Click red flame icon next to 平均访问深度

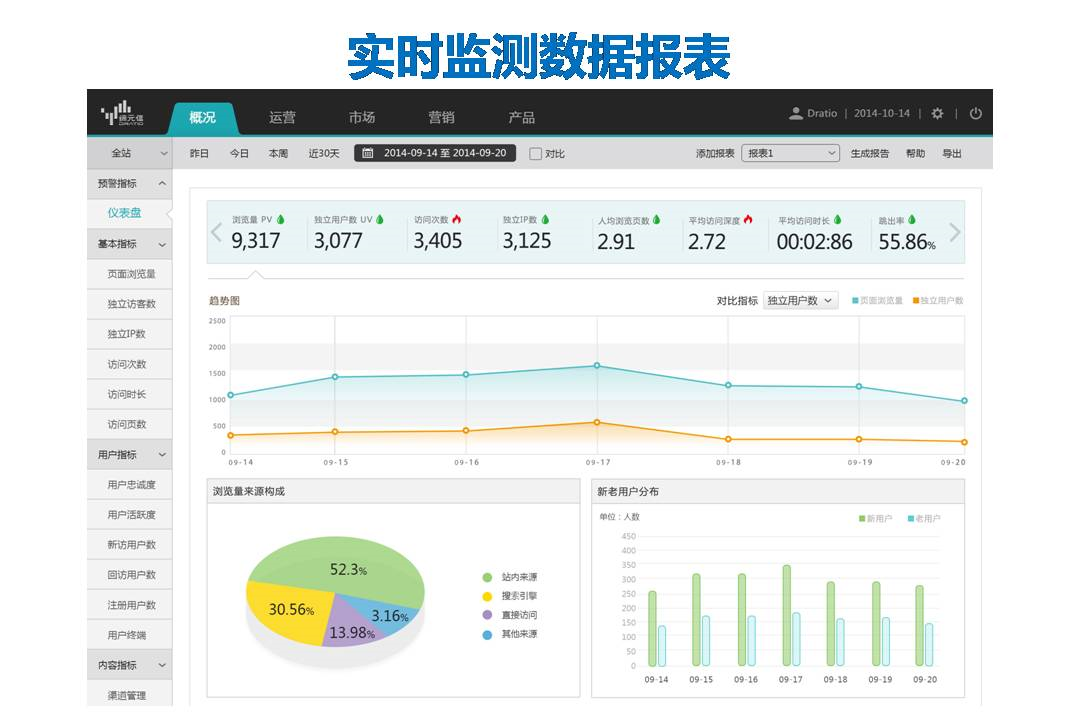(x=748, y=220)
